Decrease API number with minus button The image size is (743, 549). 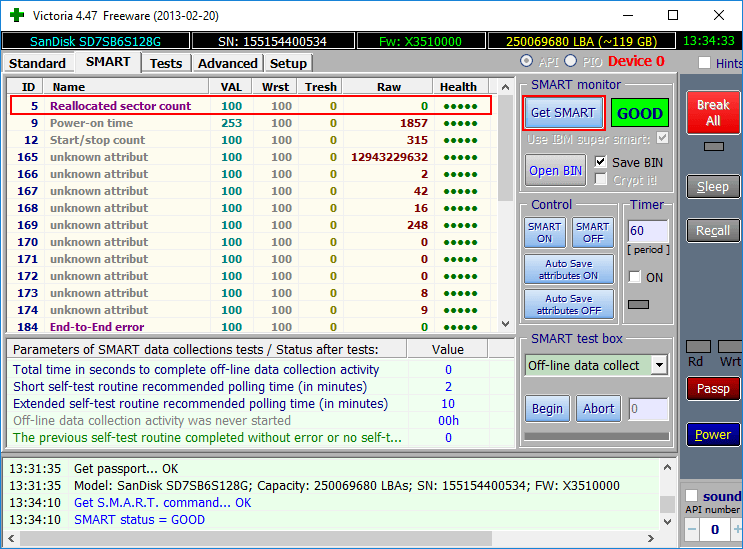tap(692, 530)
